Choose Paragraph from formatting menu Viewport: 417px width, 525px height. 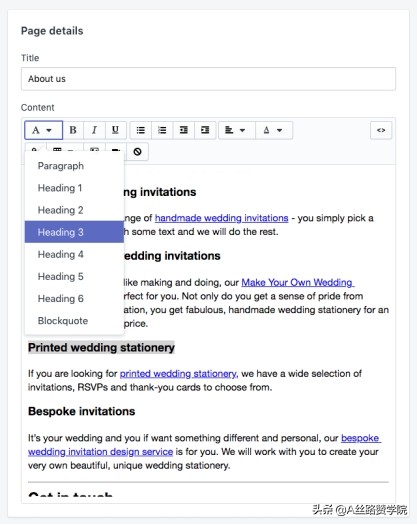(74, 166)
